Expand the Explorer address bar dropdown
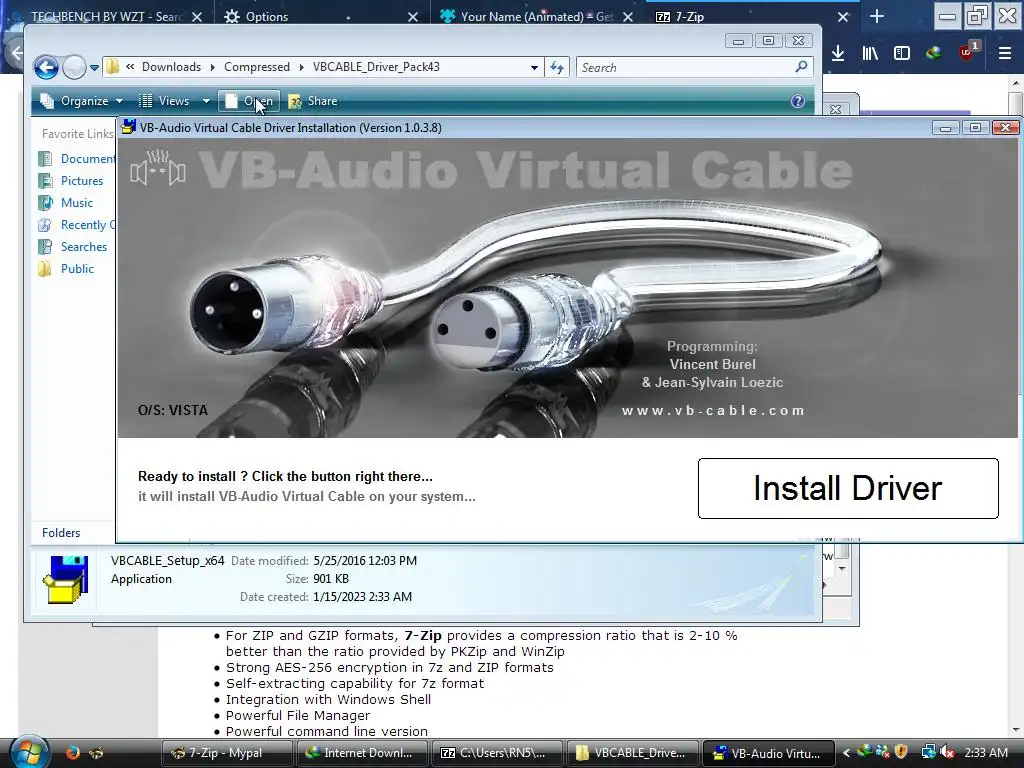The width and height of the screenshot is (1024, 768). click(x=534, y=67)
